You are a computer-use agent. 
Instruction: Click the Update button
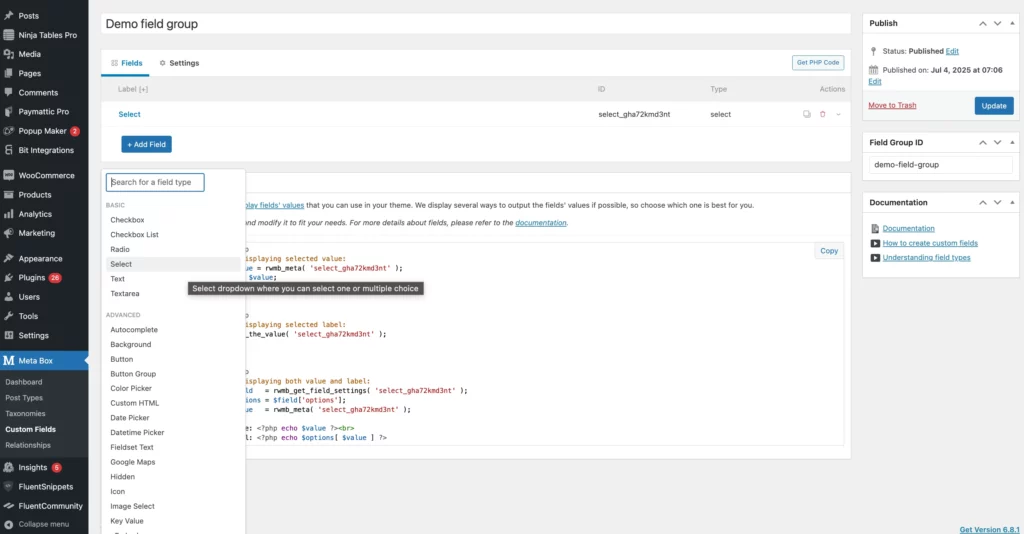993,106
